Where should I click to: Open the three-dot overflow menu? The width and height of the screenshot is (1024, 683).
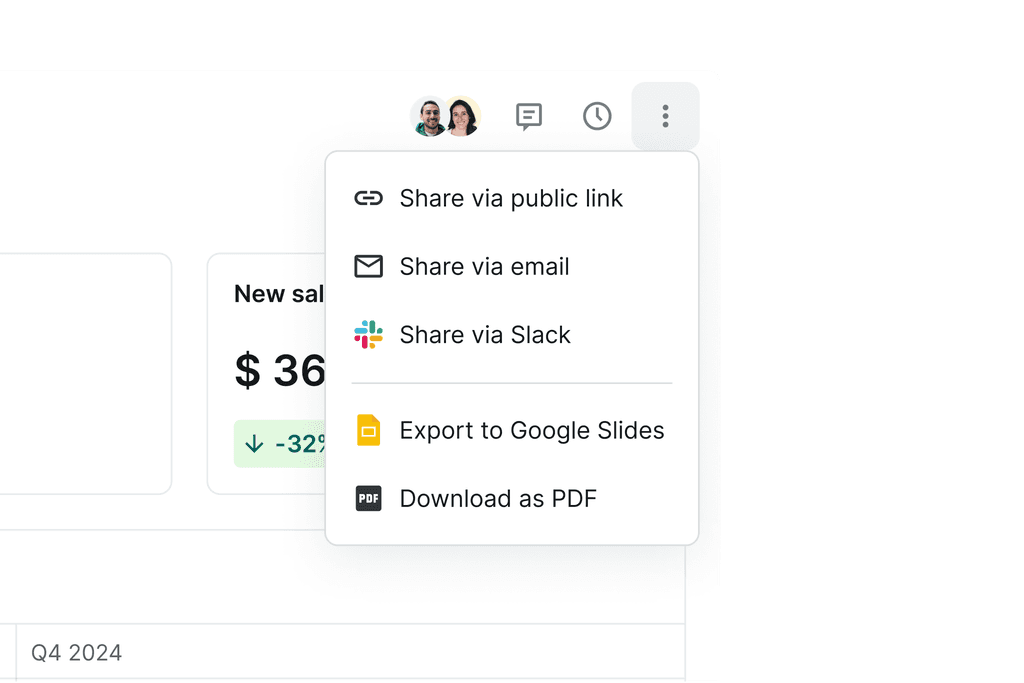[665, 116]
